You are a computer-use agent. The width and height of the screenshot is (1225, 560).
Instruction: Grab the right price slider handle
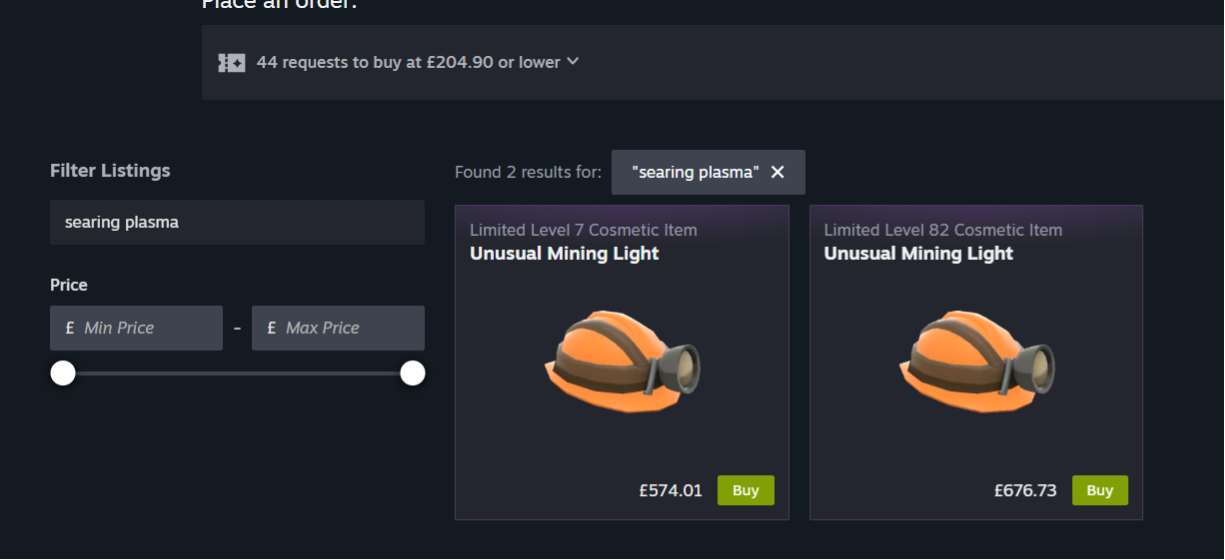[x=412, y=373]
